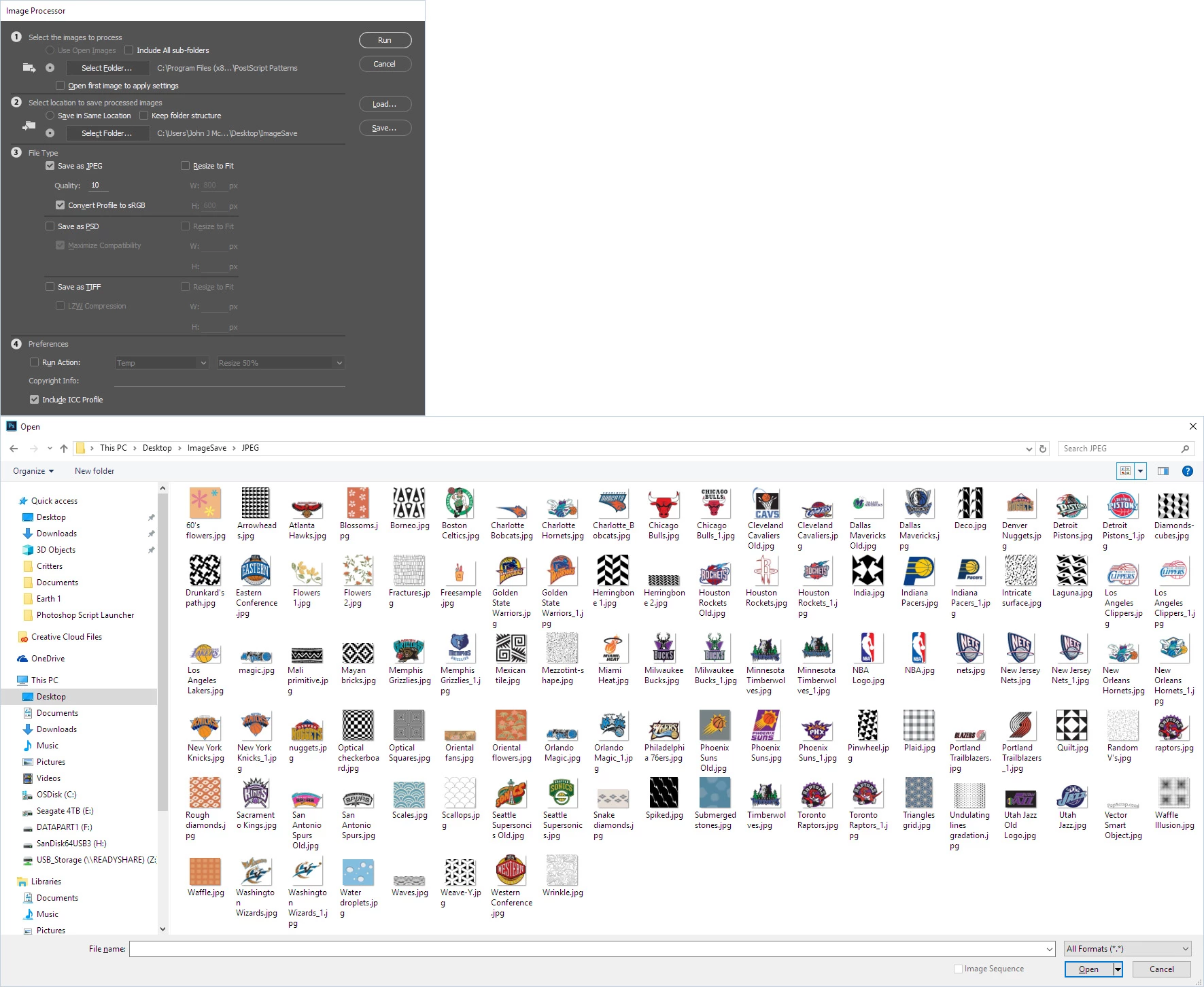Enable Include All sub-folders checkbox
This screenshot has width=1204, height=987.
tap(129, 50)
